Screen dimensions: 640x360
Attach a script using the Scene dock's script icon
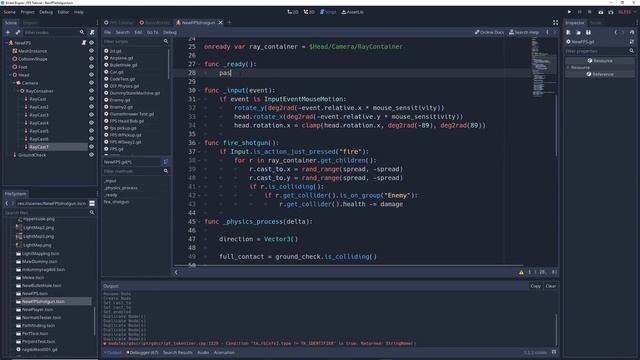coord(92,32)
